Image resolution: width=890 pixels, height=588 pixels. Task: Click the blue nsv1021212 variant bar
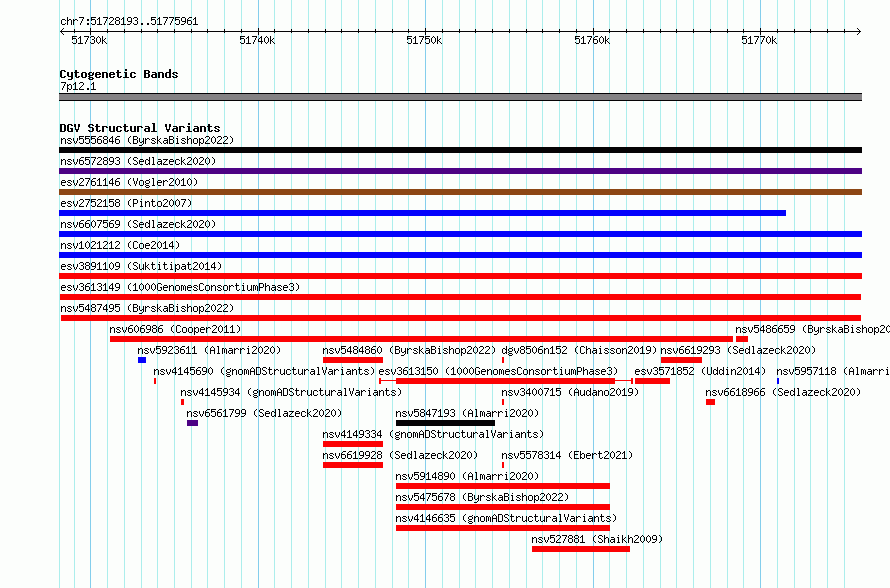click(x=460, y=255)
